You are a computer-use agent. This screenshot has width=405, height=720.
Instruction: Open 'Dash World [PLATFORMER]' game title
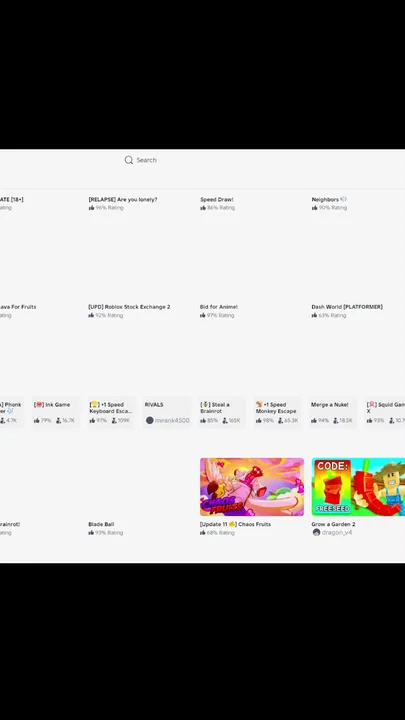click(x=347, y=307)
